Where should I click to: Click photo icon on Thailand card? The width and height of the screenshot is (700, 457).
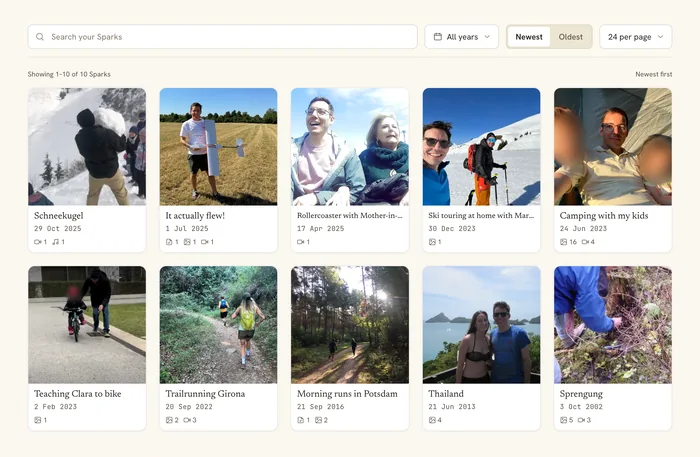coord(432,420)
